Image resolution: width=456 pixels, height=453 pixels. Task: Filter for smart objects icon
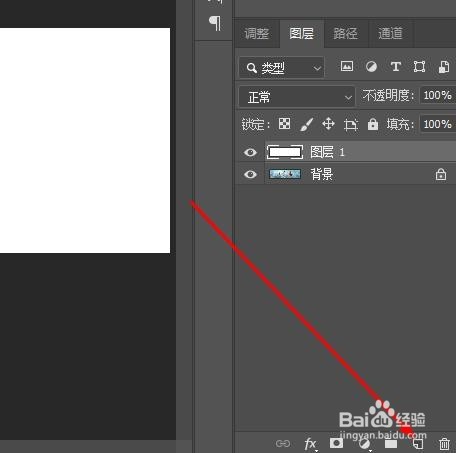[444, 67]
